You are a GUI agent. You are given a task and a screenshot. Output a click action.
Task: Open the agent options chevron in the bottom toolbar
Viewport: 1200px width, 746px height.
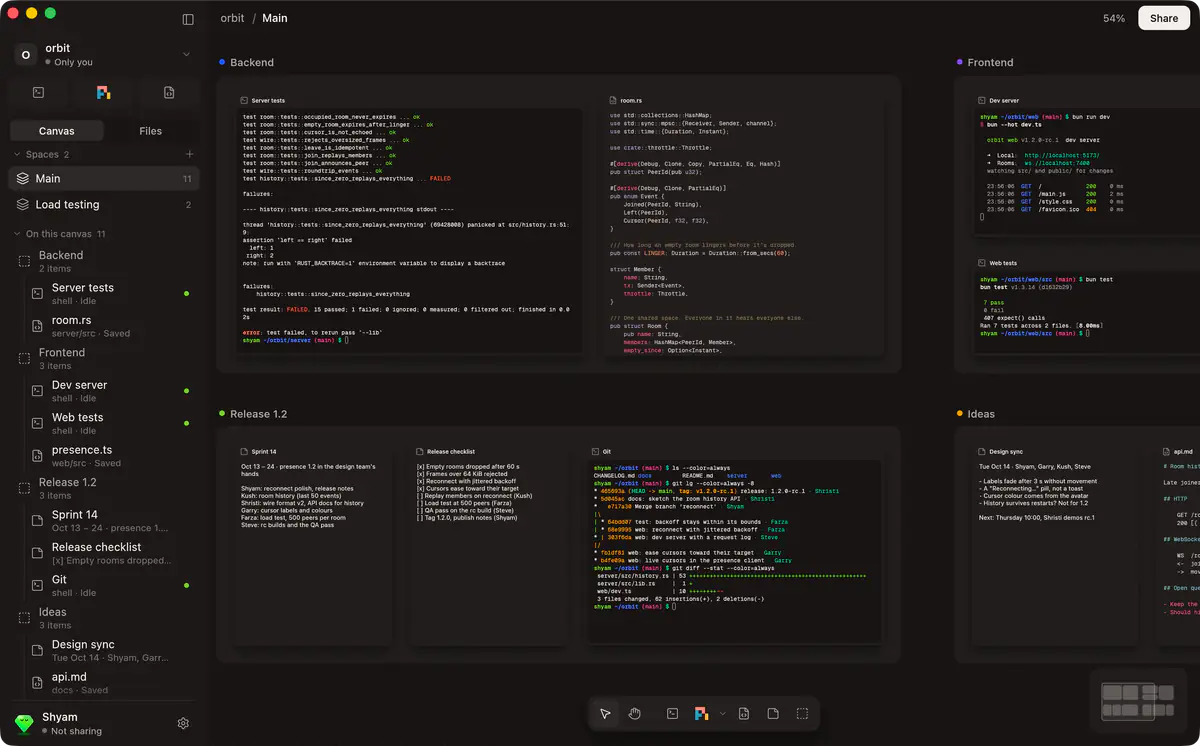(x=722, y=714)
